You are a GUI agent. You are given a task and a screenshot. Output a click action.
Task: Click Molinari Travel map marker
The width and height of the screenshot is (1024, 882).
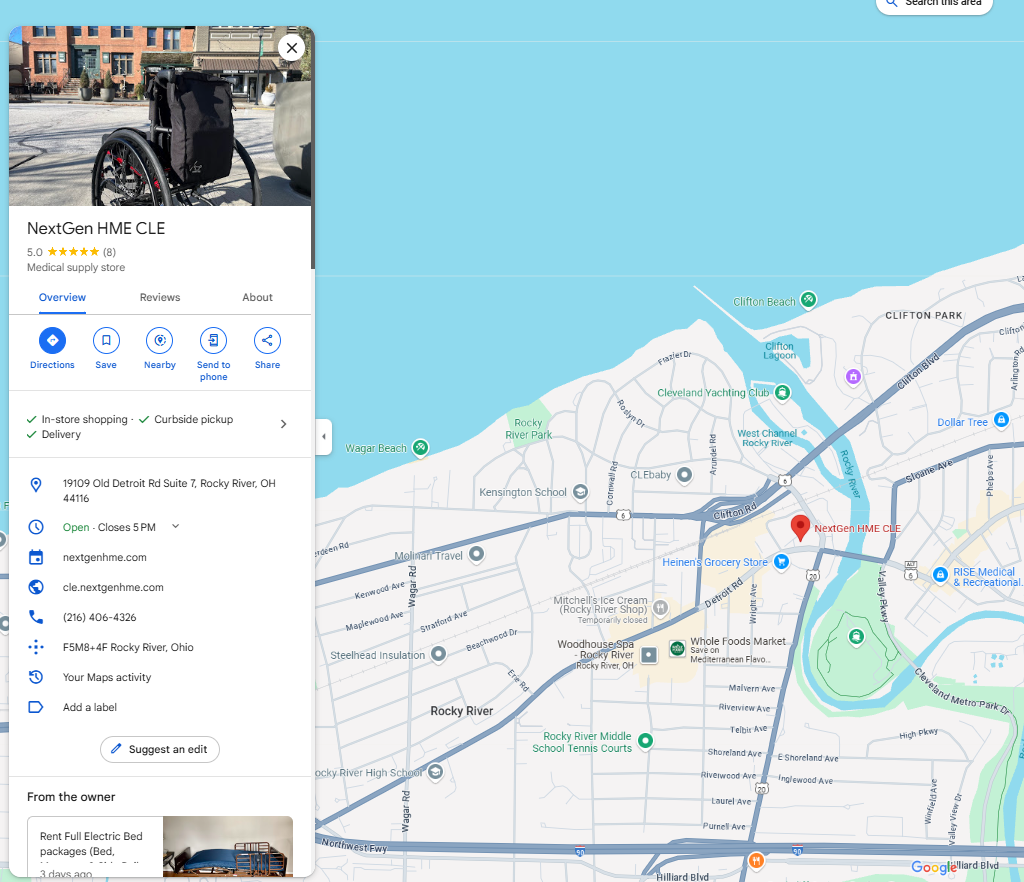pyautogui.click(x=477, y=554)
